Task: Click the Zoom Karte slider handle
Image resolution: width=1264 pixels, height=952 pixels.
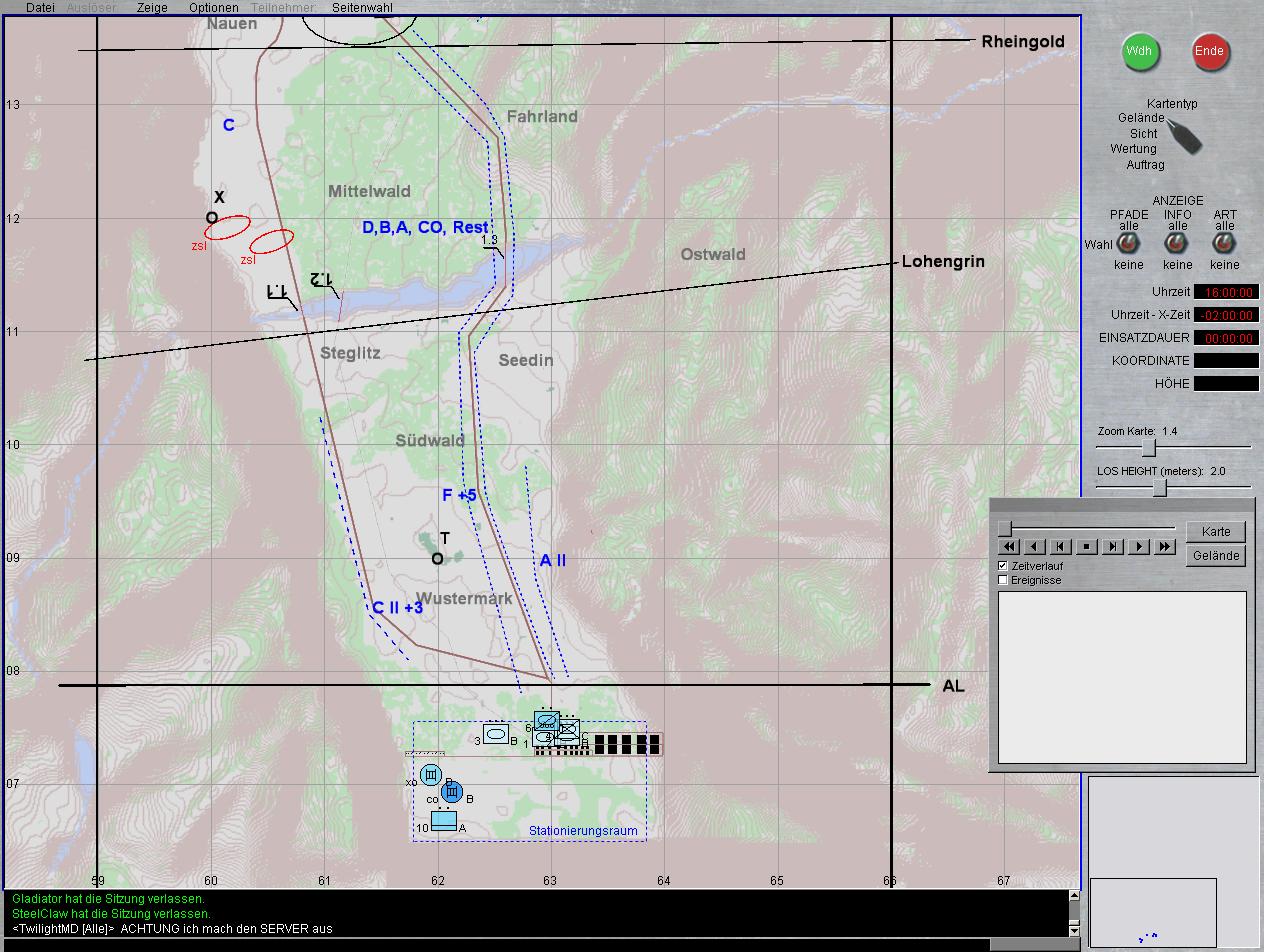Action: point(1149,448)
